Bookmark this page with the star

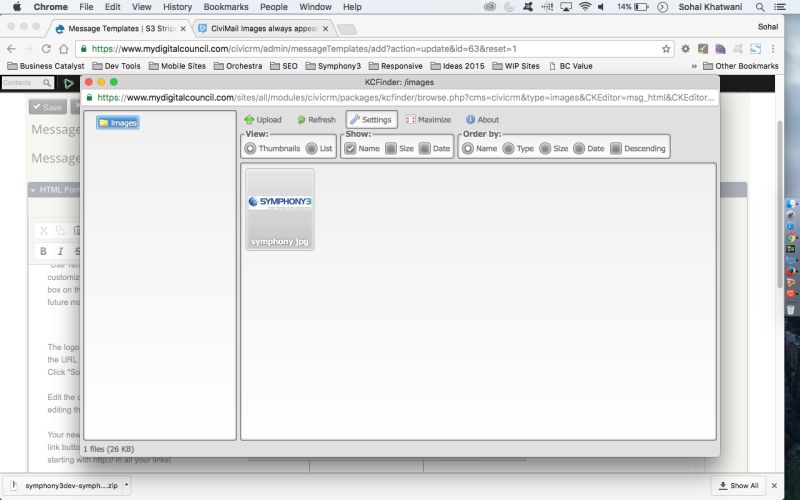click(x=666, y=49)
